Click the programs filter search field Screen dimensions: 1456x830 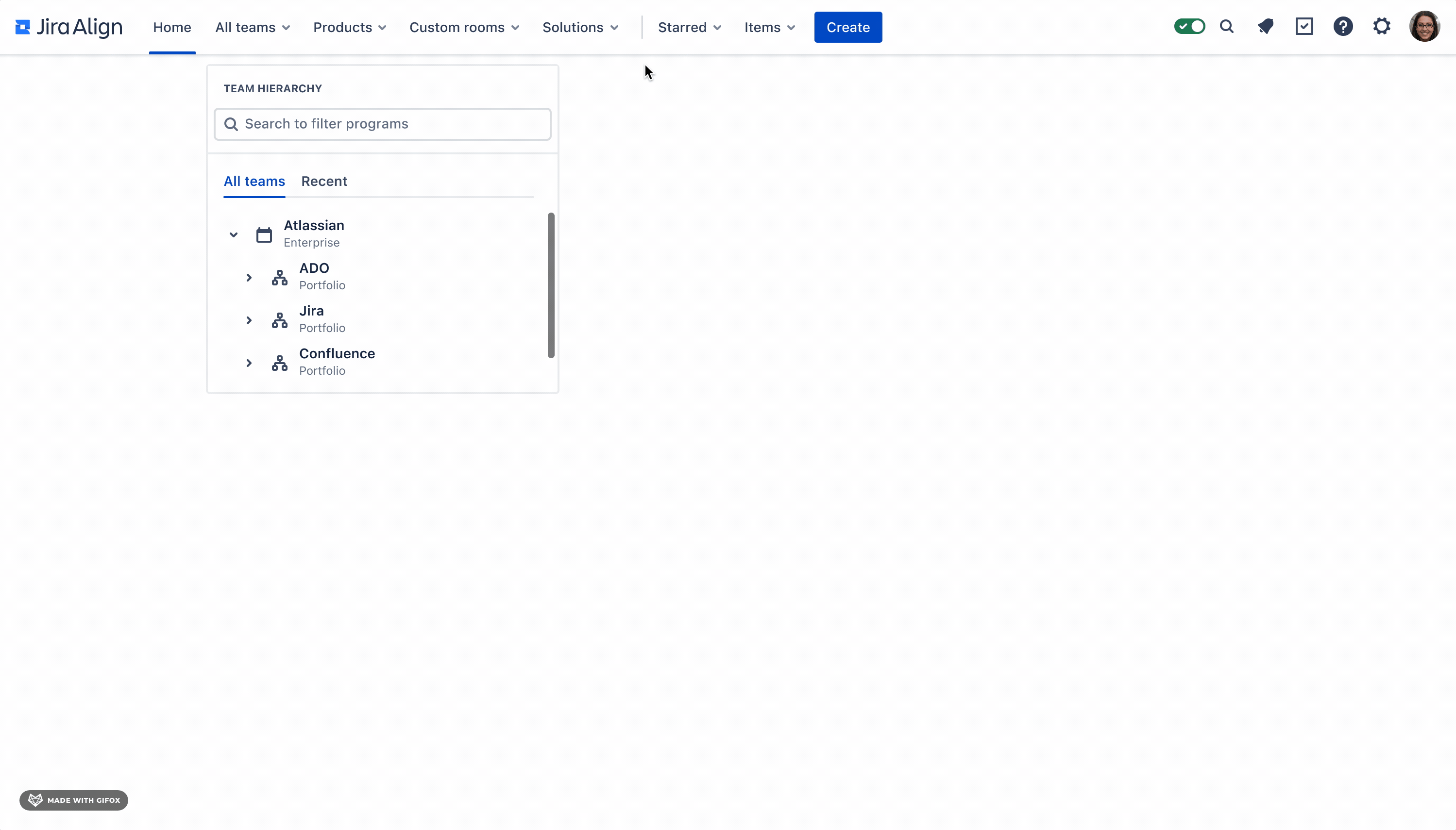point(382,124)
